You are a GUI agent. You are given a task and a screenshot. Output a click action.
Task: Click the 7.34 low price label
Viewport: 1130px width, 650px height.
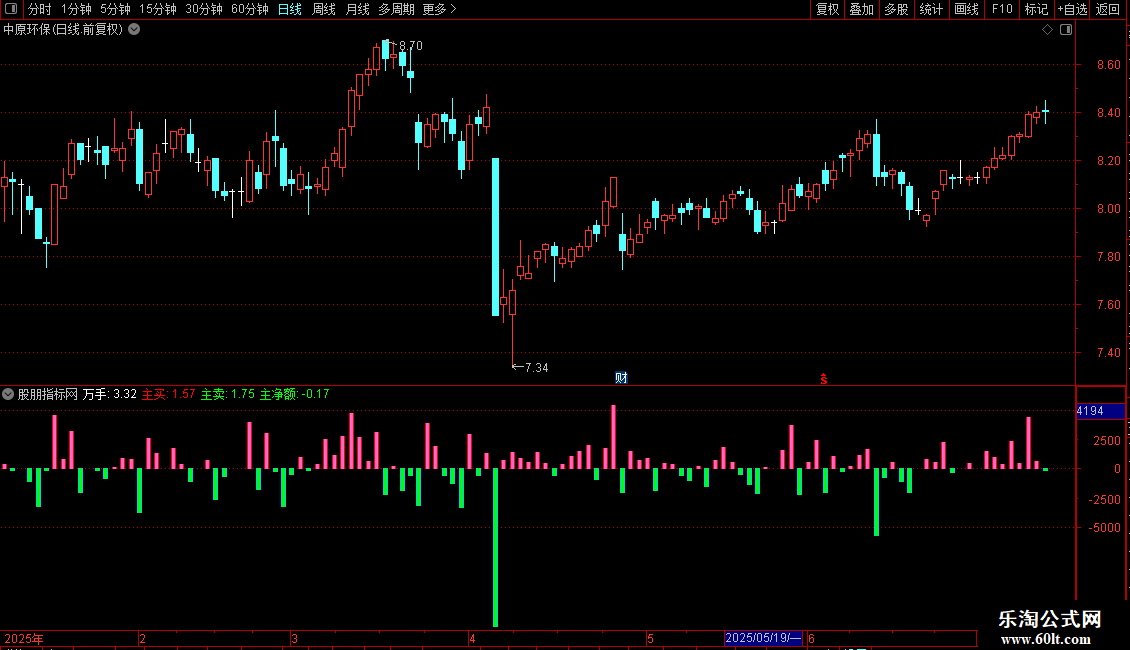pyautogui.click(x=537, y=368)
